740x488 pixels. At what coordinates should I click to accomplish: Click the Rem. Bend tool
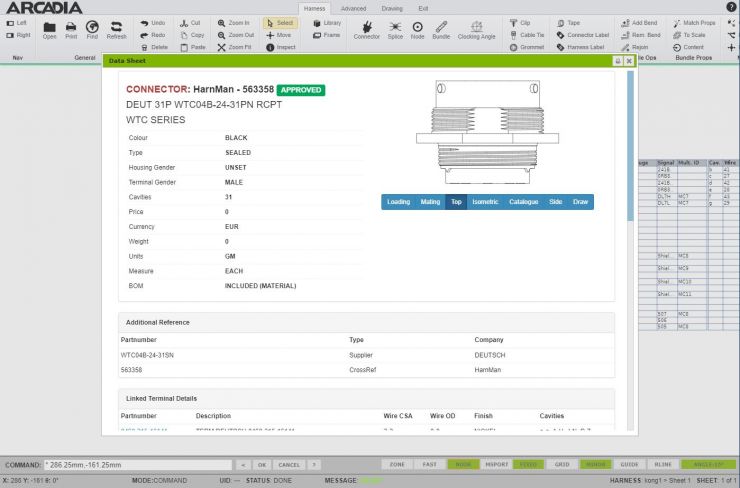coord(640,35)
